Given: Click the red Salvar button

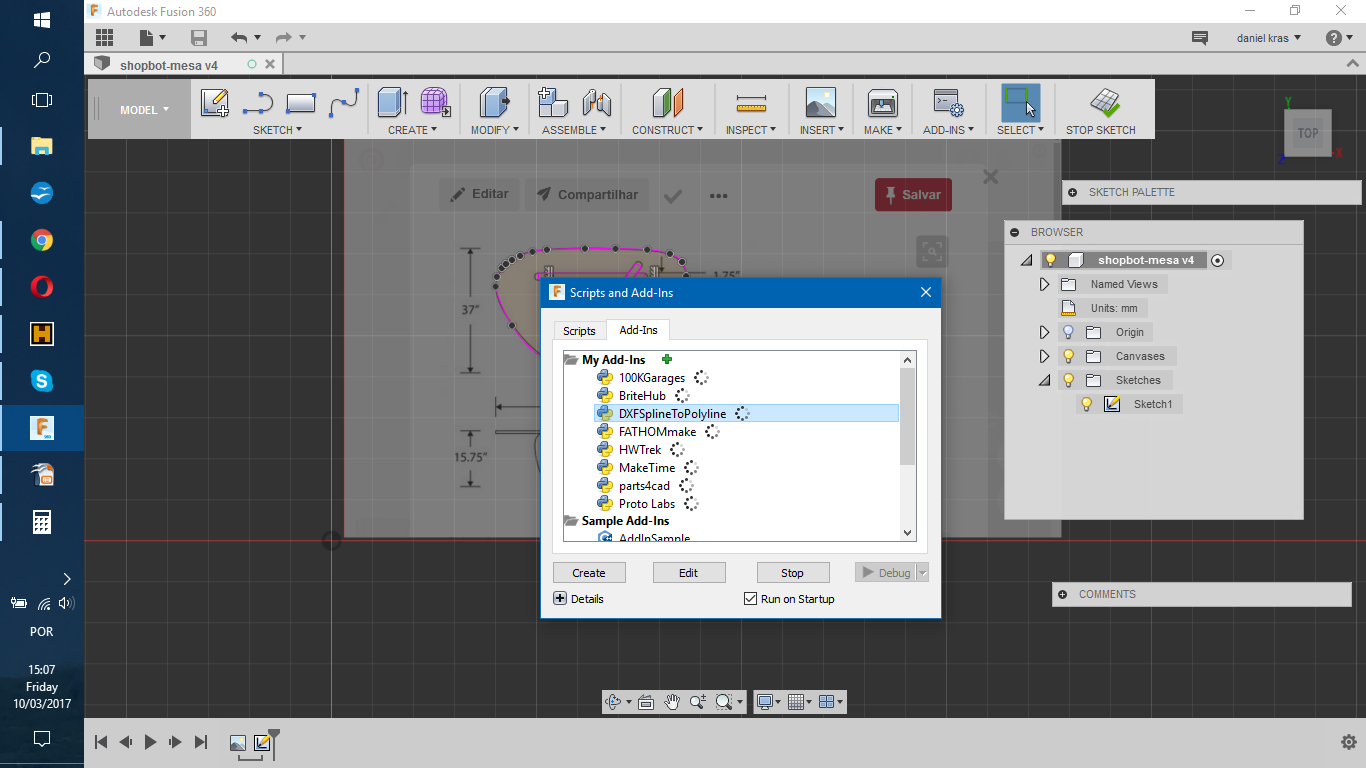Looking at the screenshot, I should pos(913,195).
